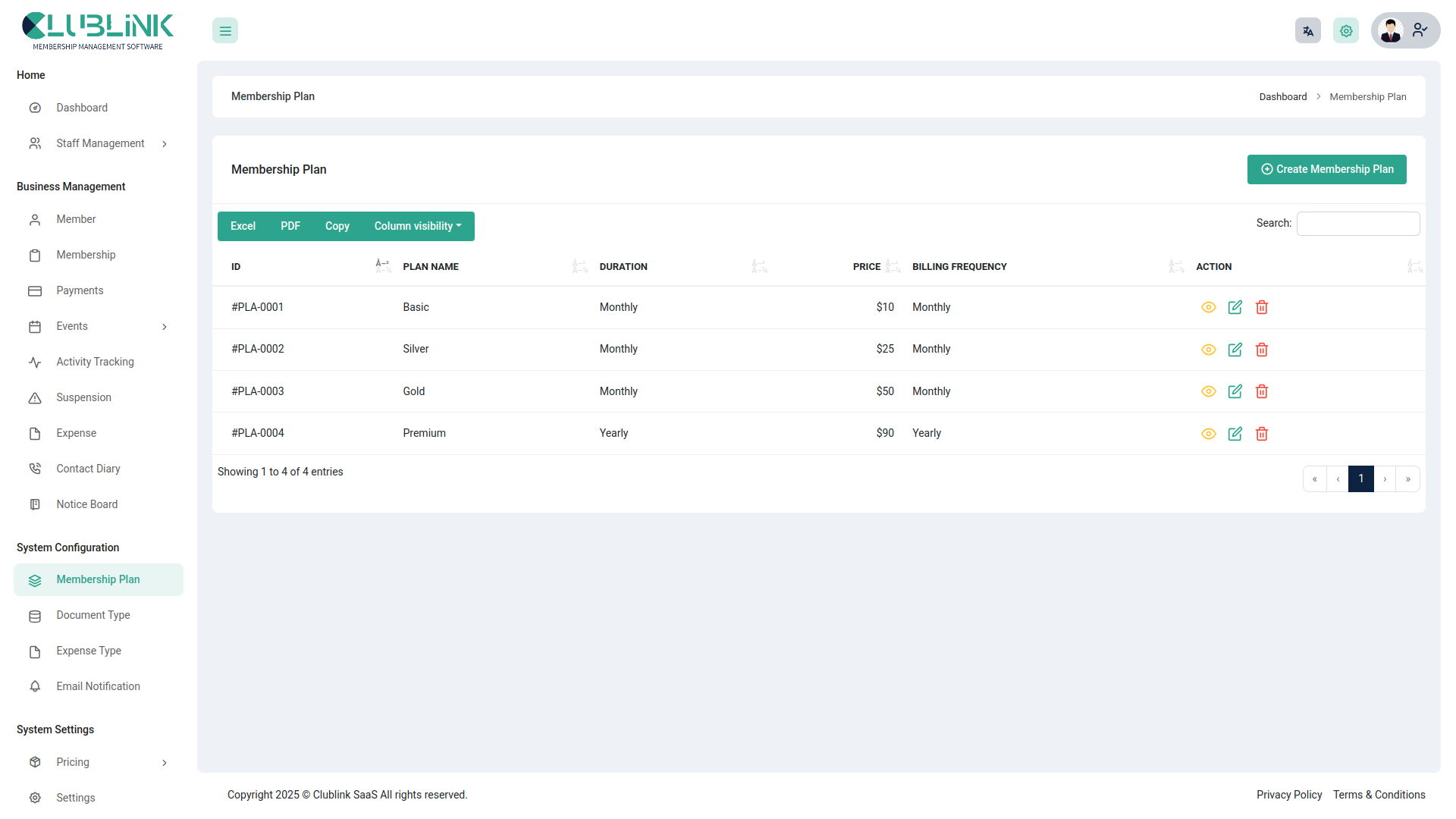View details of the Basic plan
1456x819 pixels.
coord(1209,307)
